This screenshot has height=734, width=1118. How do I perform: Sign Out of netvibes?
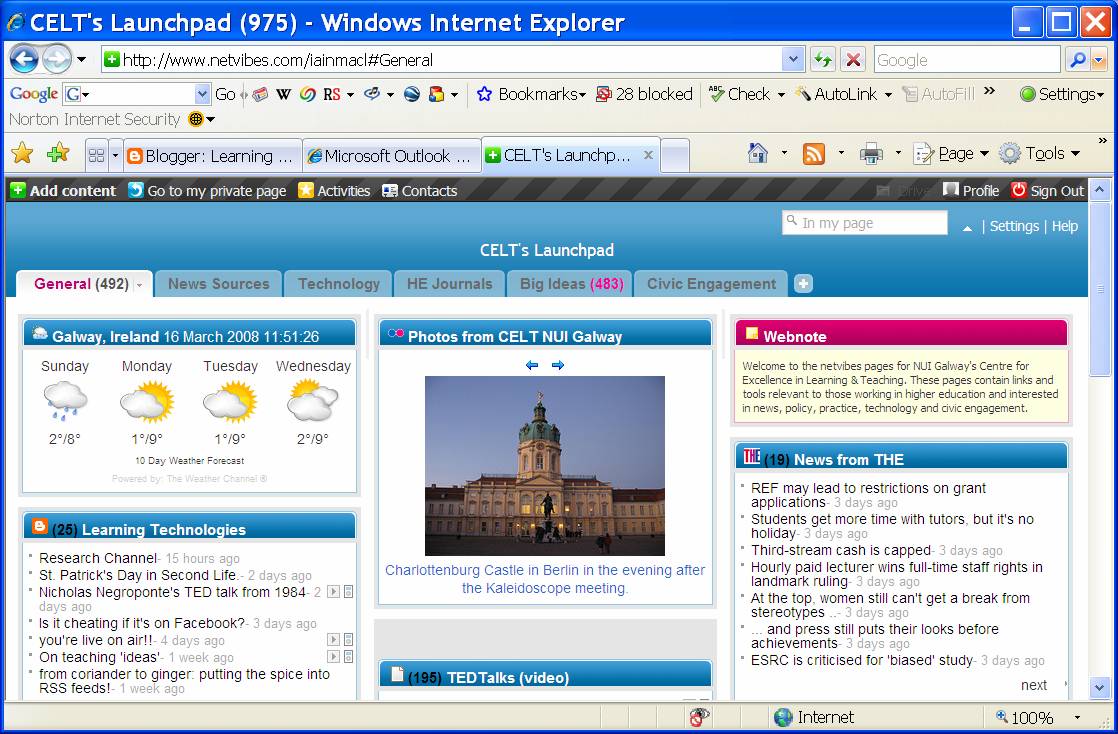pyautogui.click(x=1046, y=190)
